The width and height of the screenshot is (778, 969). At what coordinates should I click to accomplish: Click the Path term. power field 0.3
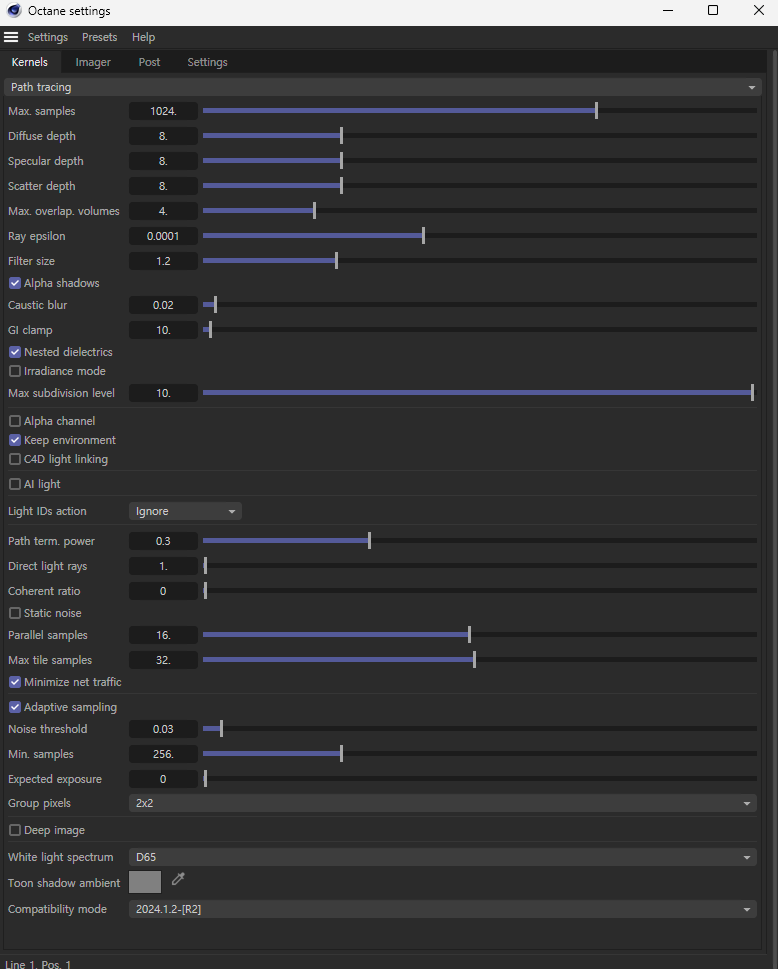click(163, 541)
